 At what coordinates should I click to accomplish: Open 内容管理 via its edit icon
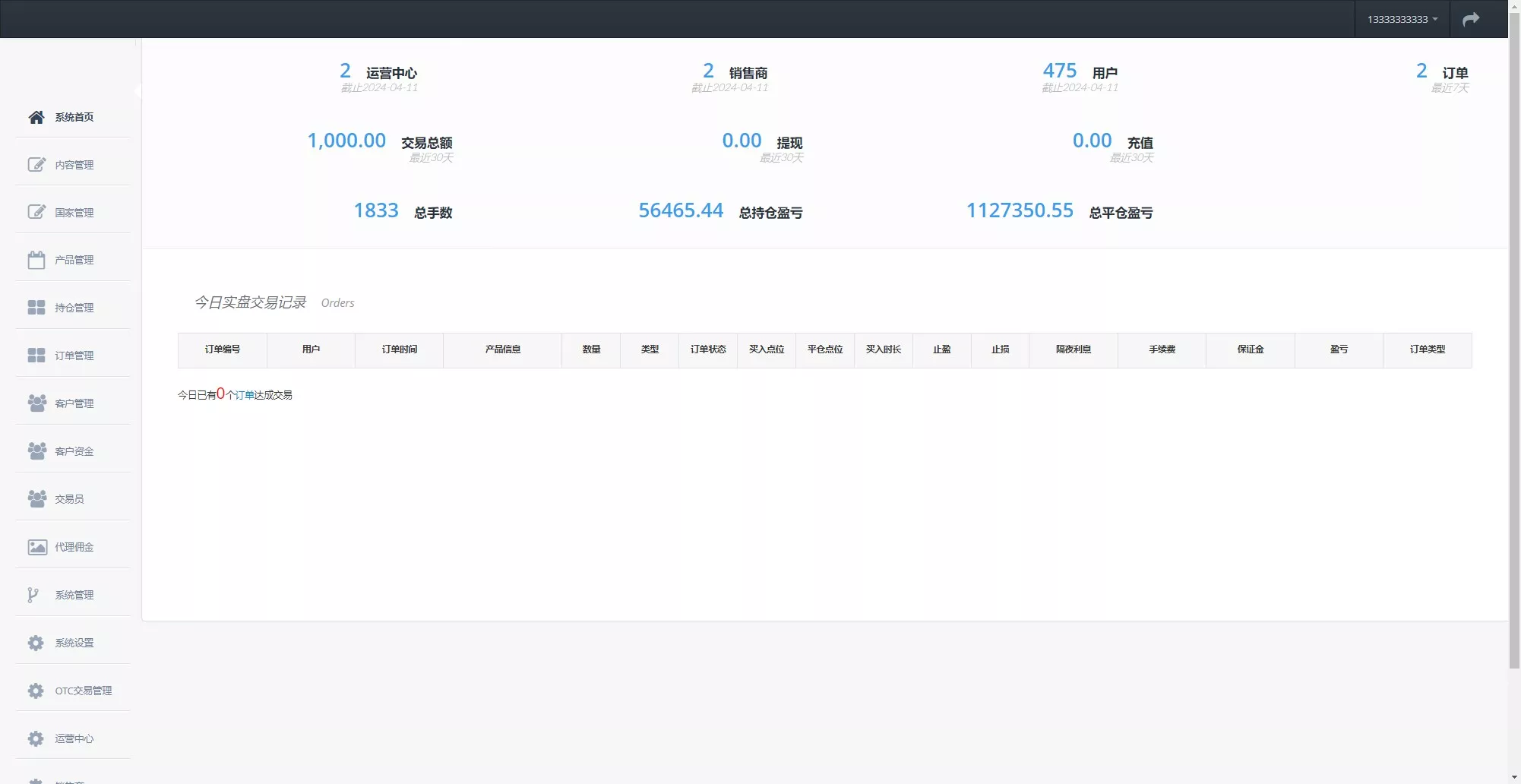tap(36, 164)
